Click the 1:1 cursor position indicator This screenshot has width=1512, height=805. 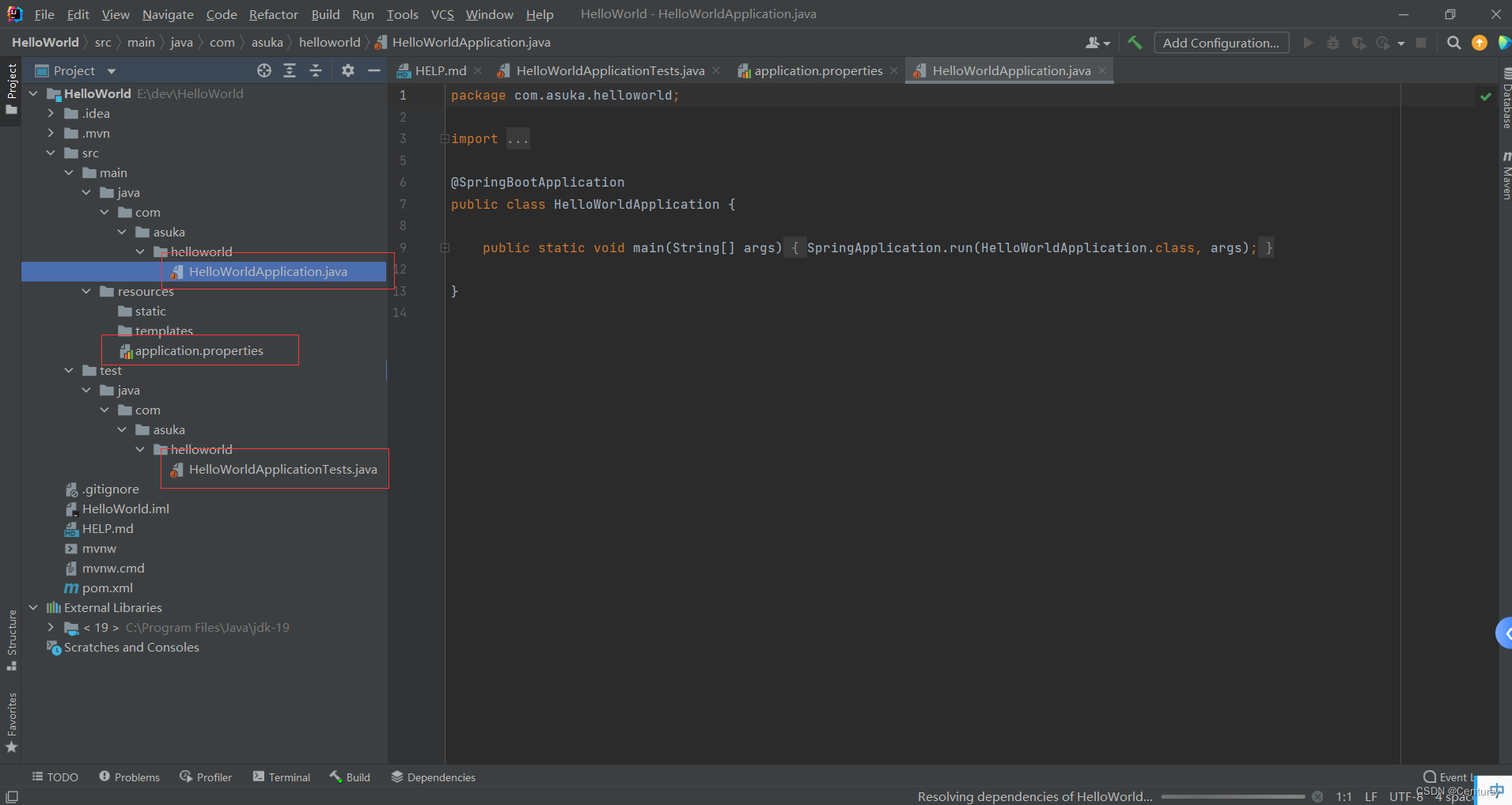pos(1343,796)
